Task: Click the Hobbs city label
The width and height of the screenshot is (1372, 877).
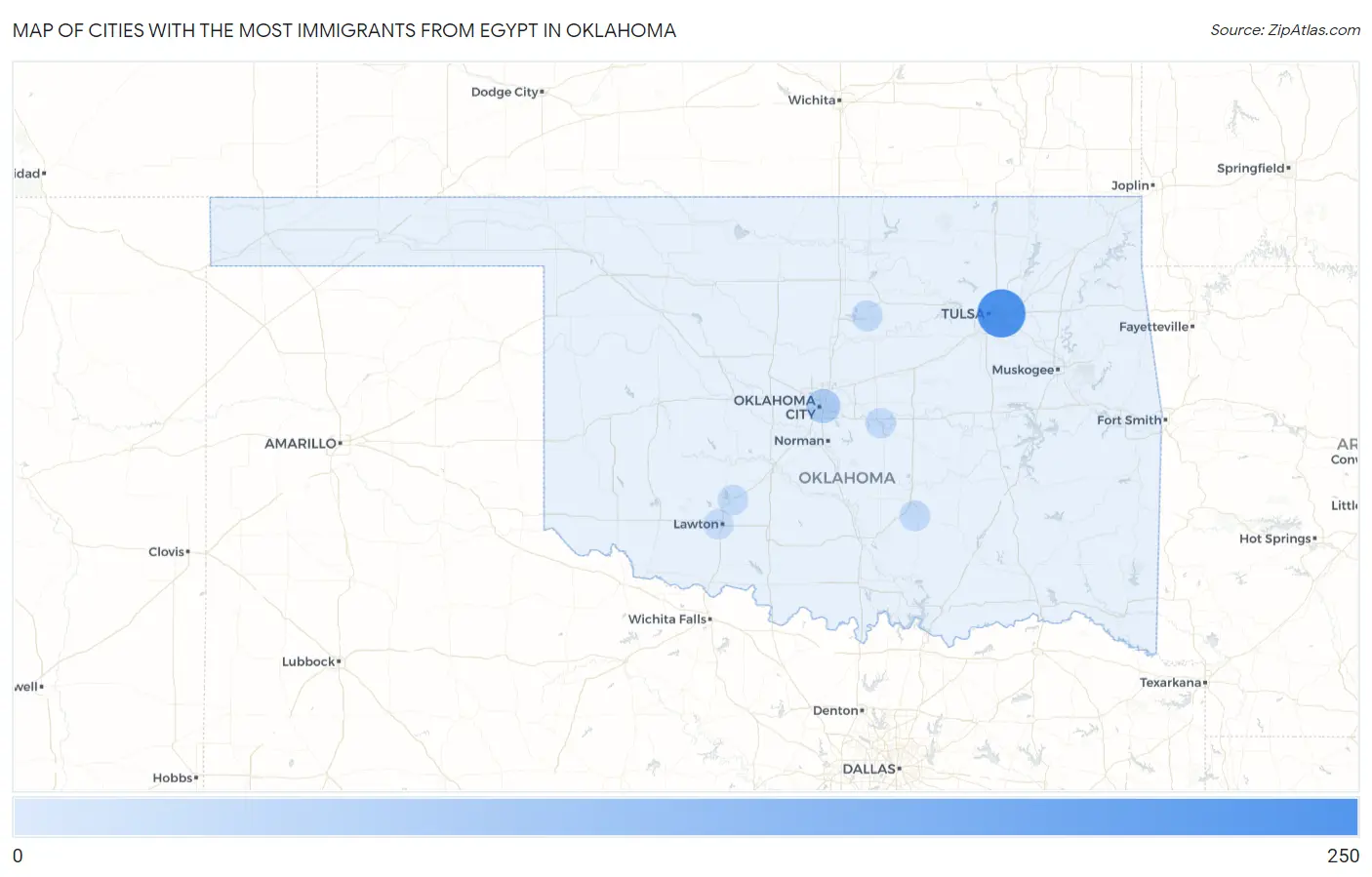Action: [x=173, y=778]
